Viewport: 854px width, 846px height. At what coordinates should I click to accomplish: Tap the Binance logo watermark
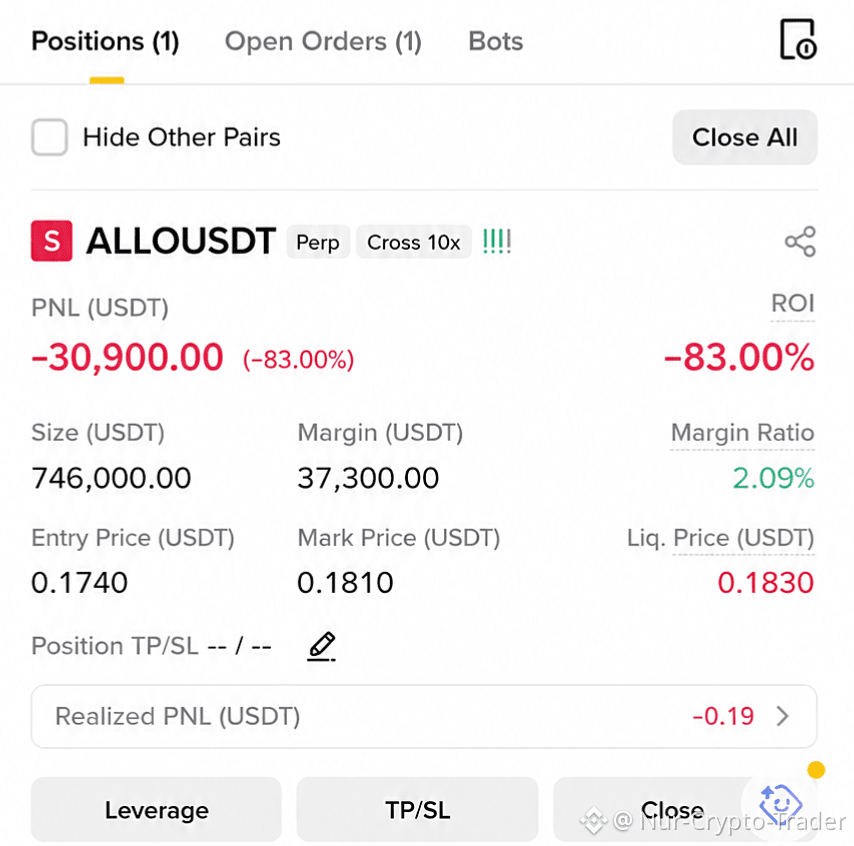point(593,821)
